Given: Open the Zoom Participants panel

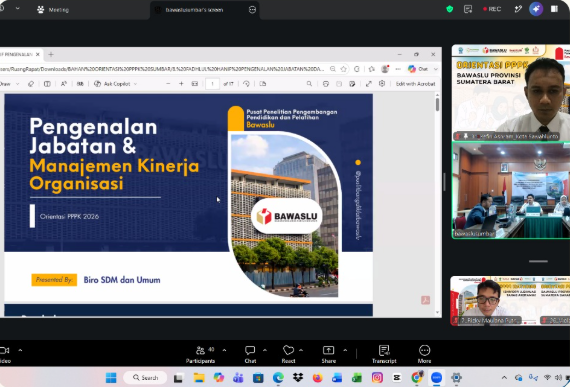Looking at the screenshot, I should tap(200, 354).
